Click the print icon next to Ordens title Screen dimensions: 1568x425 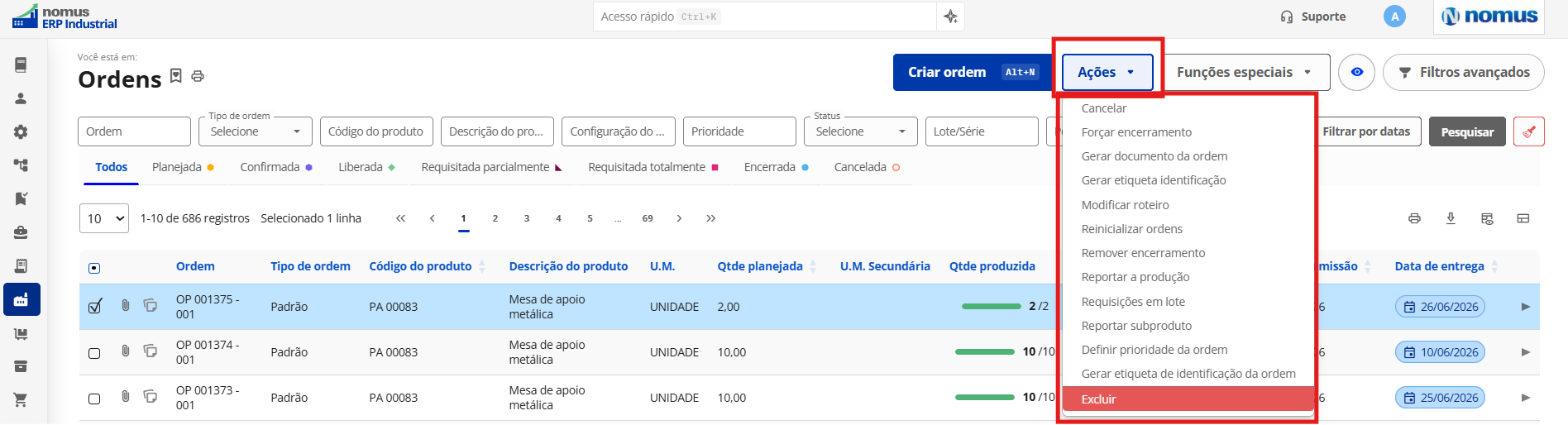click(x=198, y=76)
